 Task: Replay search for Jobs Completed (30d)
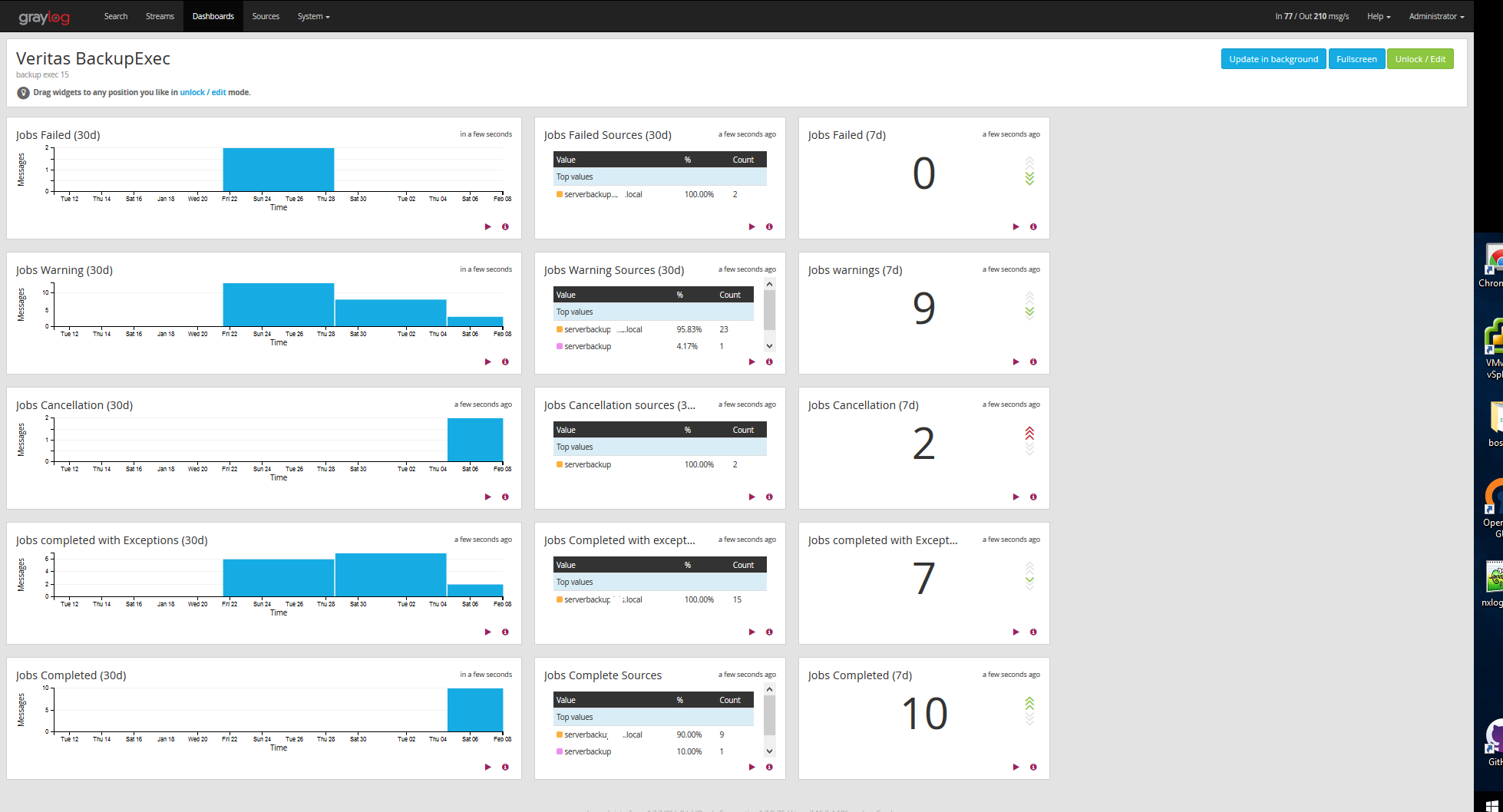488,767
